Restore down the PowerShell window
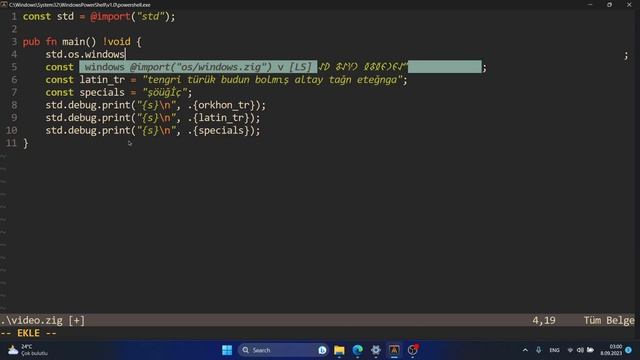This screenshot has height=360, width=640. 609,4
